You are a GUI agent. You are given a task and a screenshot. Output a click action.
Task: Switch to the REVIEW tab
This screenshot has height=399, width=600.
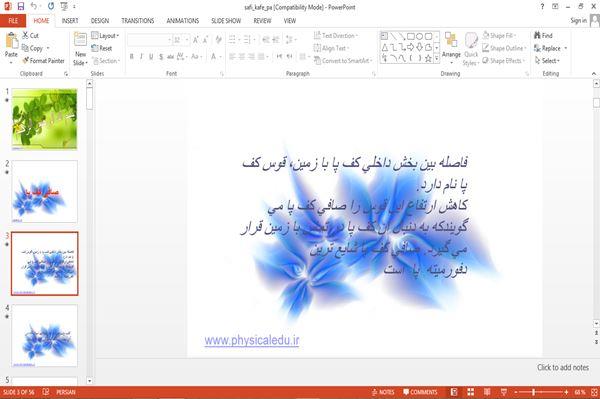tap(262, 21)
